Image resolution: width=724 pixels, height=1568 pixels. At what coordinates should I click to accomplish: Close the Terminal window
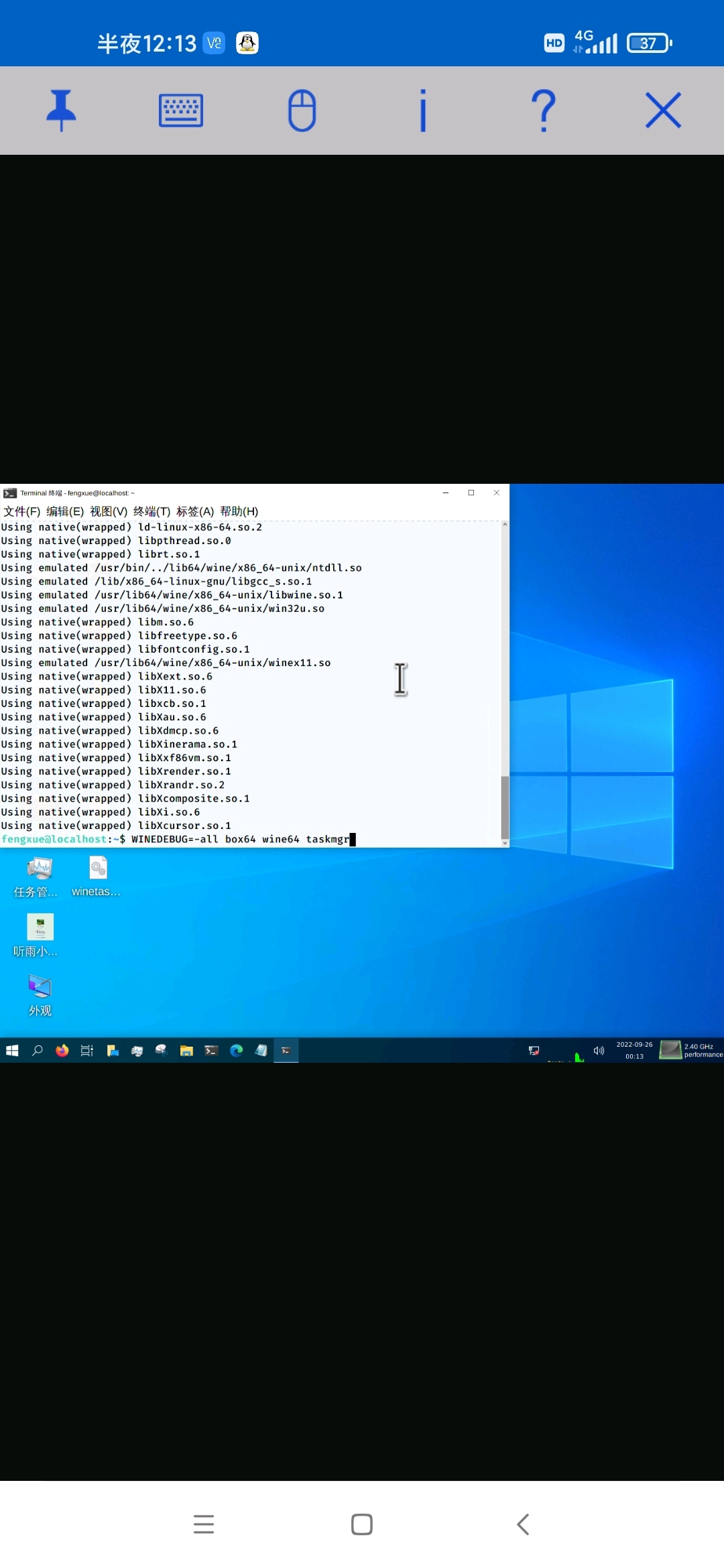(x=497, y=493)
